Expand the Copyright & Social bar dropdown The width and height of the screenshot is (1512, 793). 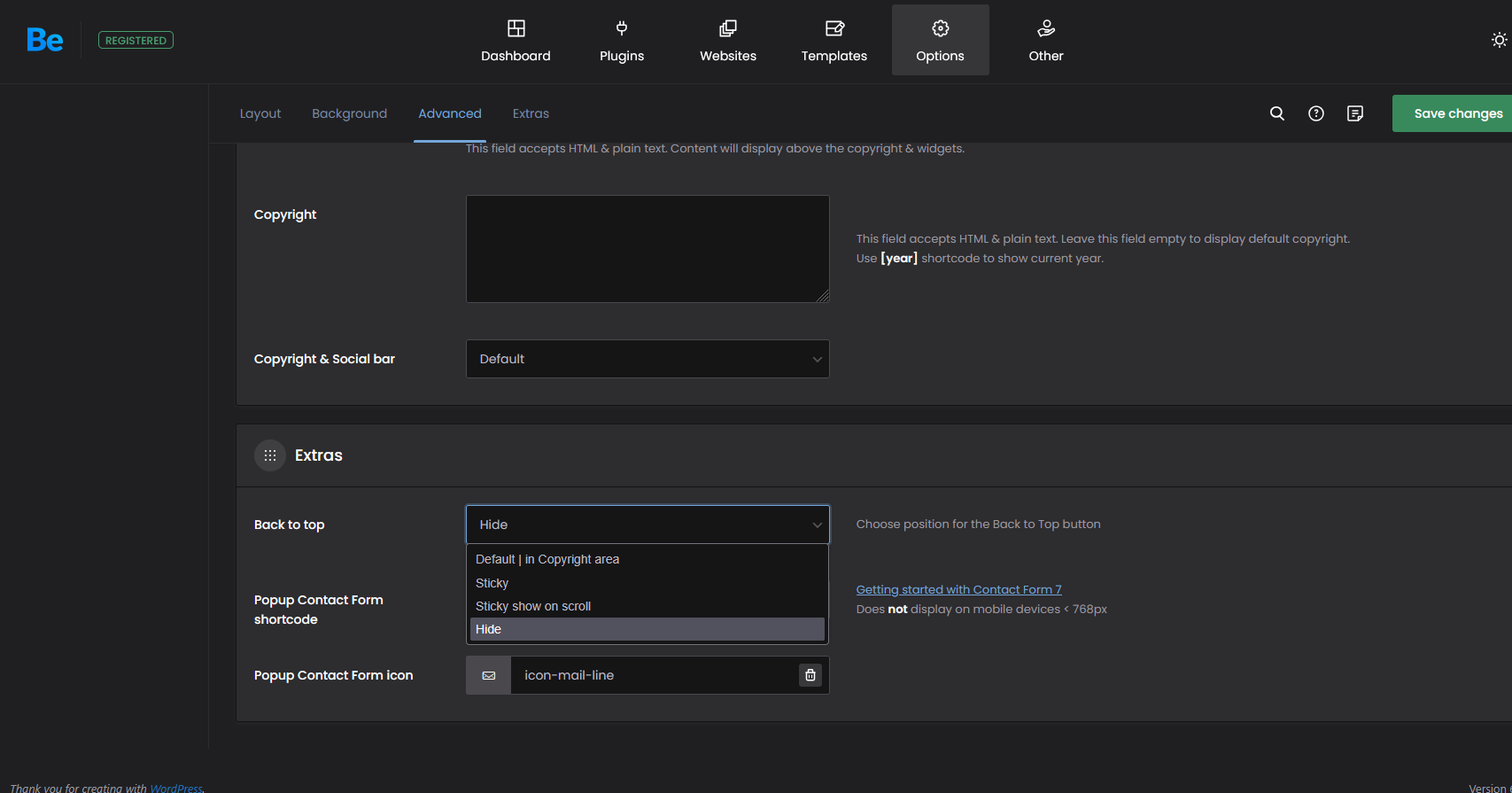647,359
